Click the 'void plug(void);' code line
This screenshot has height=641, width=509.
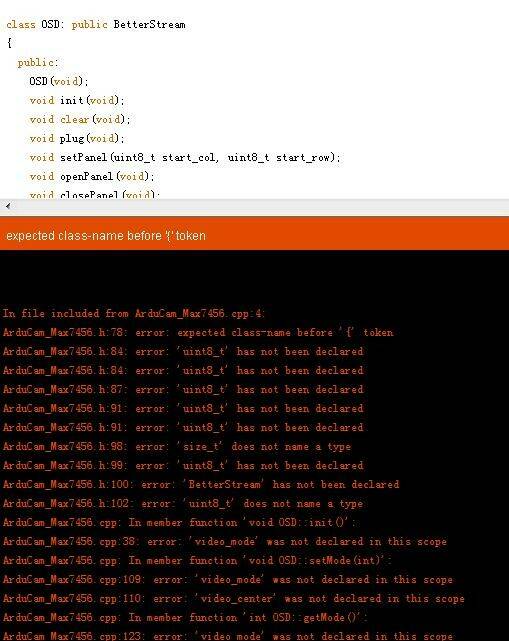76,139
